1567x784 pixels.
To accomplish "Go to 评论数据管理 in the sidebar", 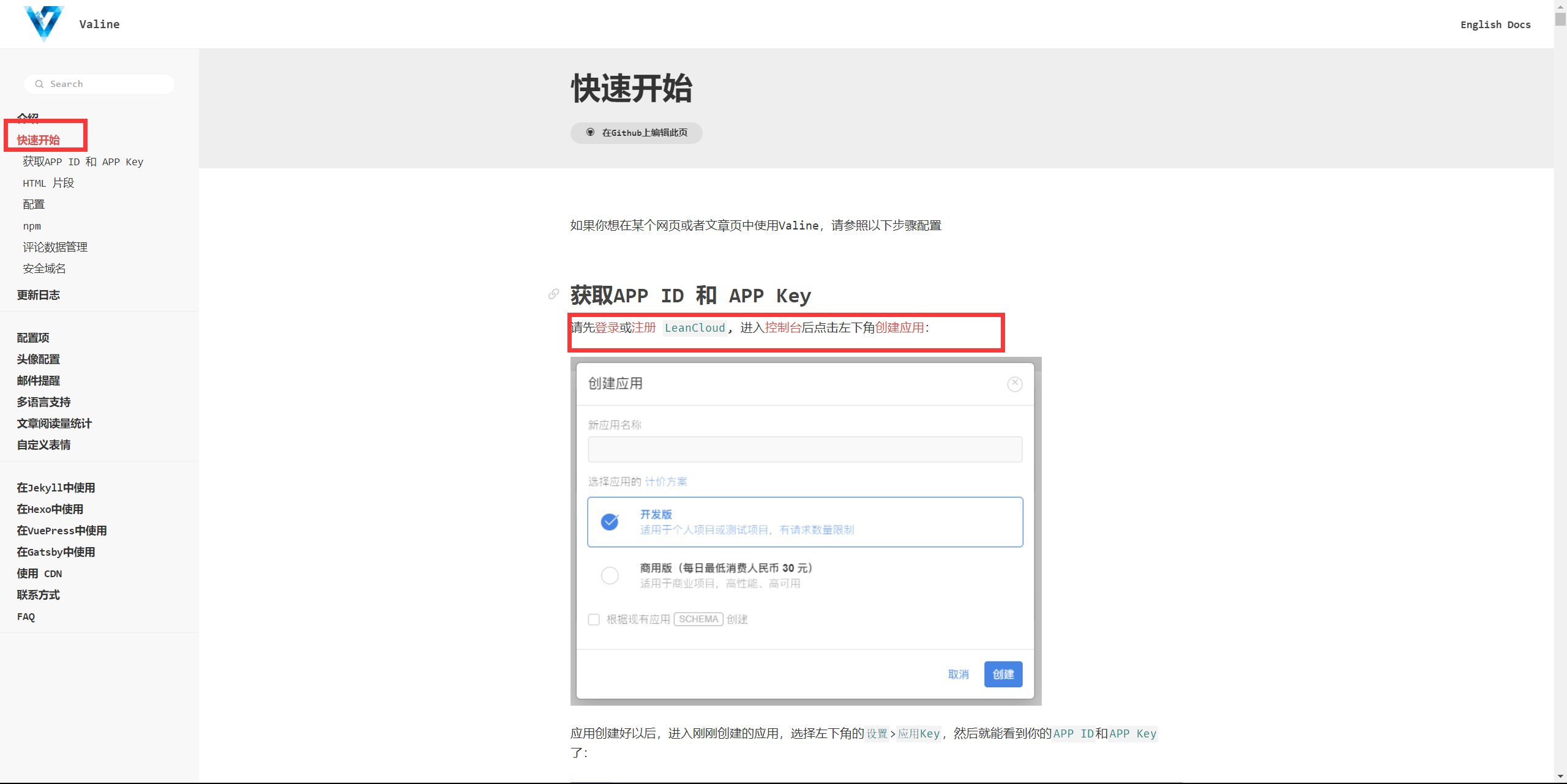I will point(55,247).
